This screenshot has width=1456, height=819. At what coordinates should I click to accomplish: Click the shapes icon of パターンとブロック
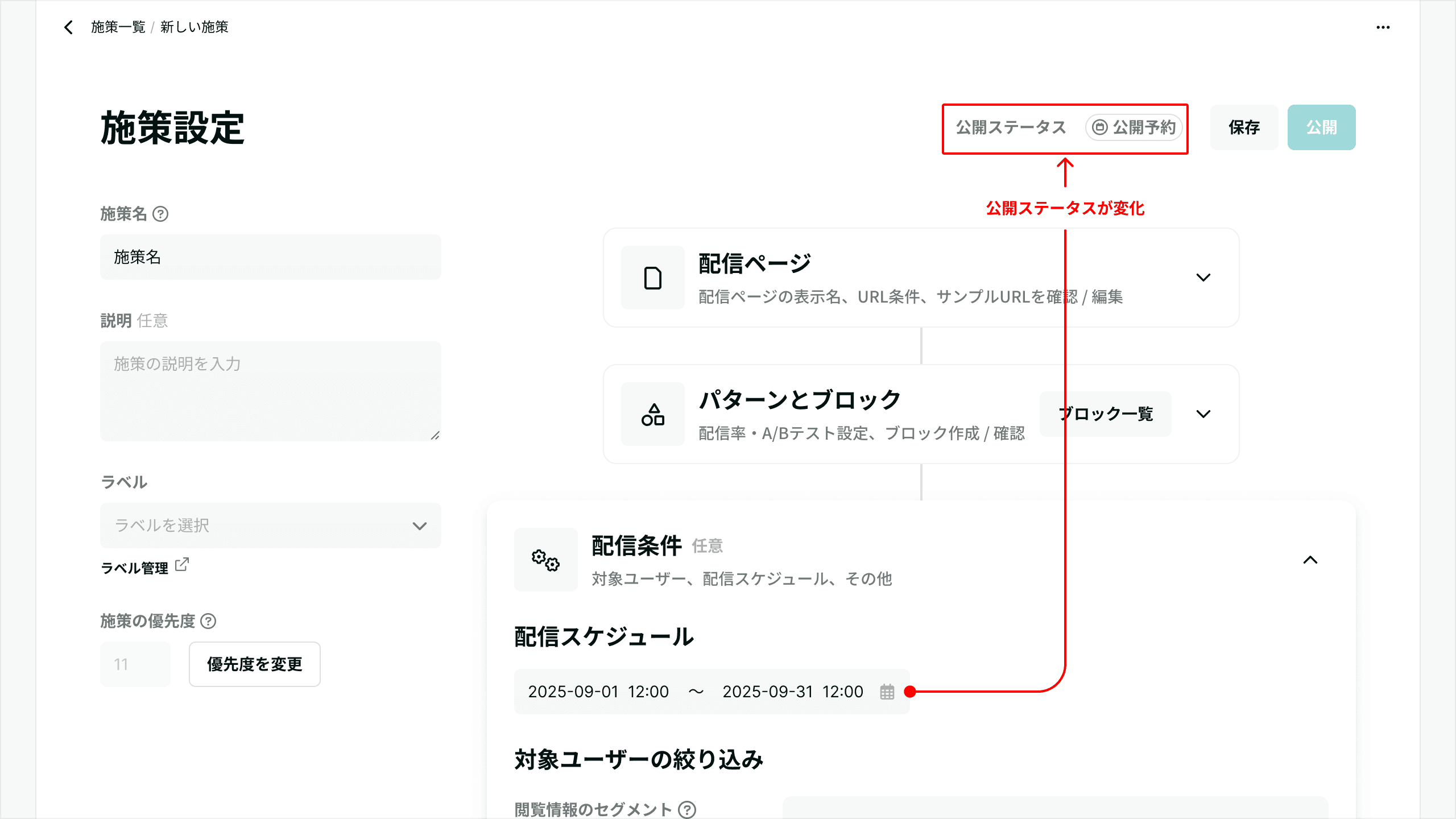click(x=653, y=414)
